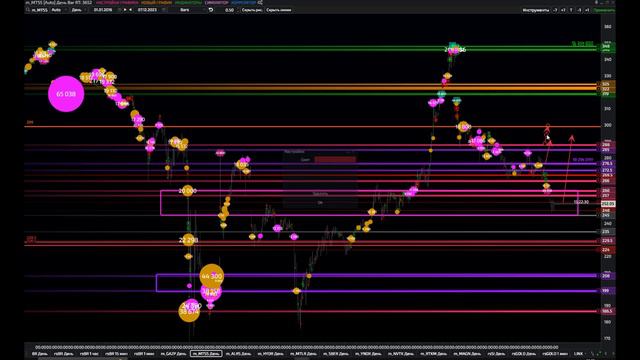Switch to the m_MAGN День tab

tap(467, 354)
